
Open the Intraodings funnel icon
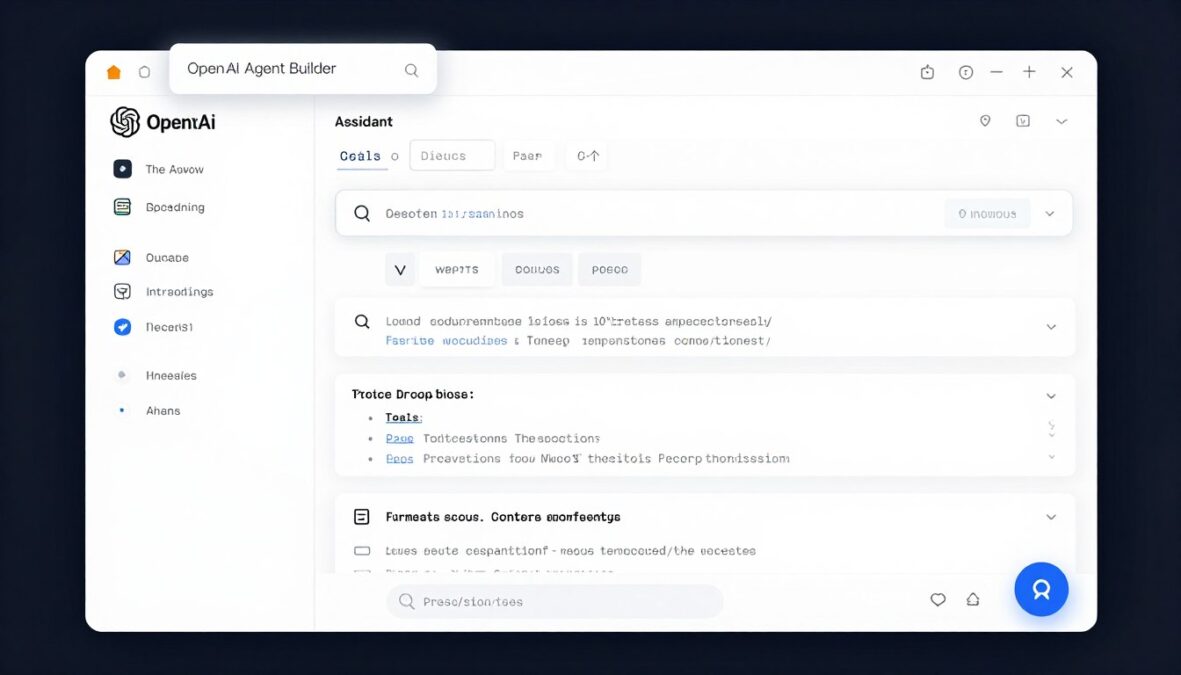pos(121,291)
